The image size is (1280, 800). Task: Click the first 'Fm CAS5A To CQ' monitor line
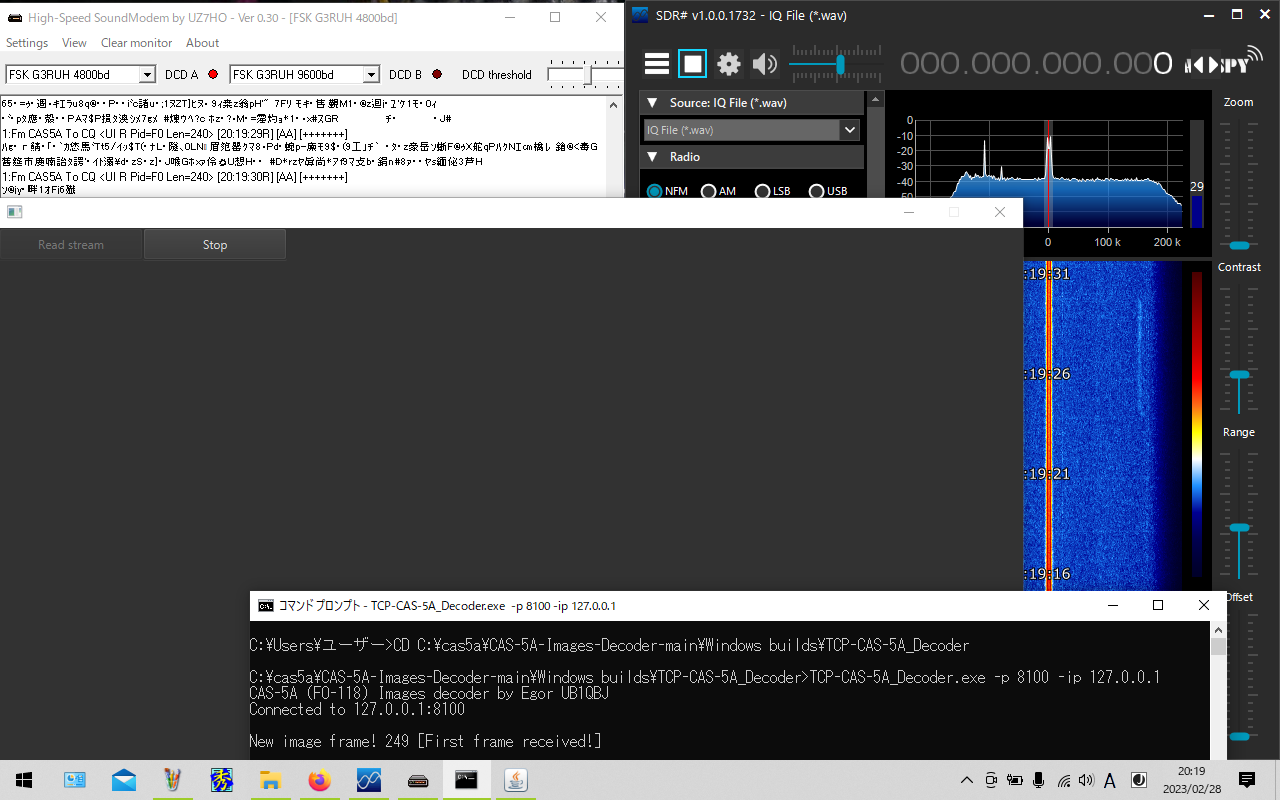coord(175,133)
